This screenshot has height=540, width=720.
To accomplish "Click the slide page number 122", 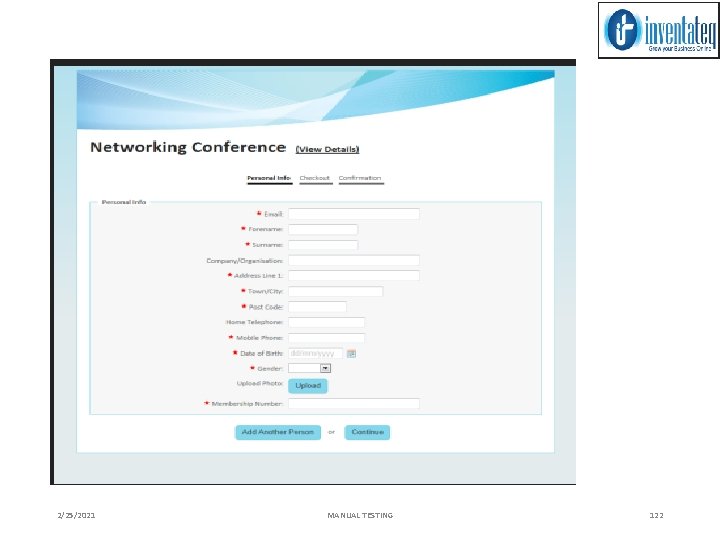I will 657,515.
